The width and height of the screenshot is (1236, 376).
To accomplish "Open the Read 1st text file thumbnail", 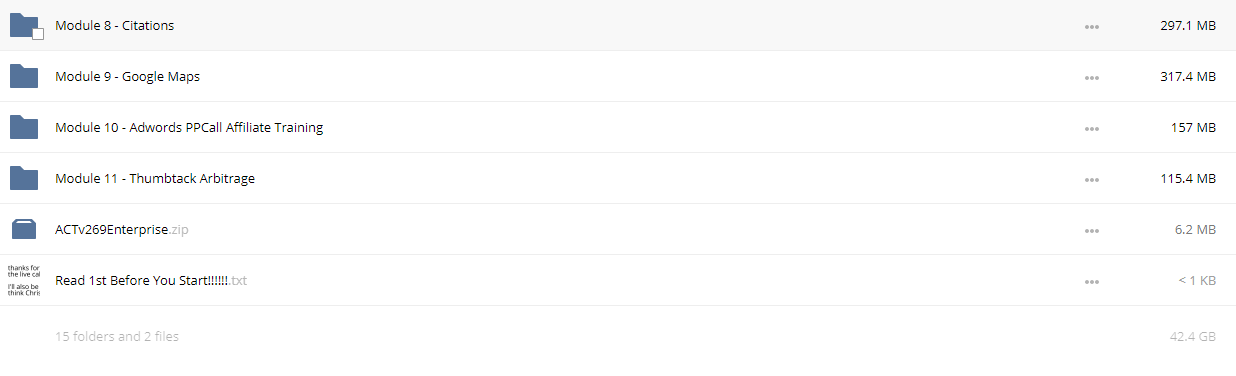I will click(24, 280).
